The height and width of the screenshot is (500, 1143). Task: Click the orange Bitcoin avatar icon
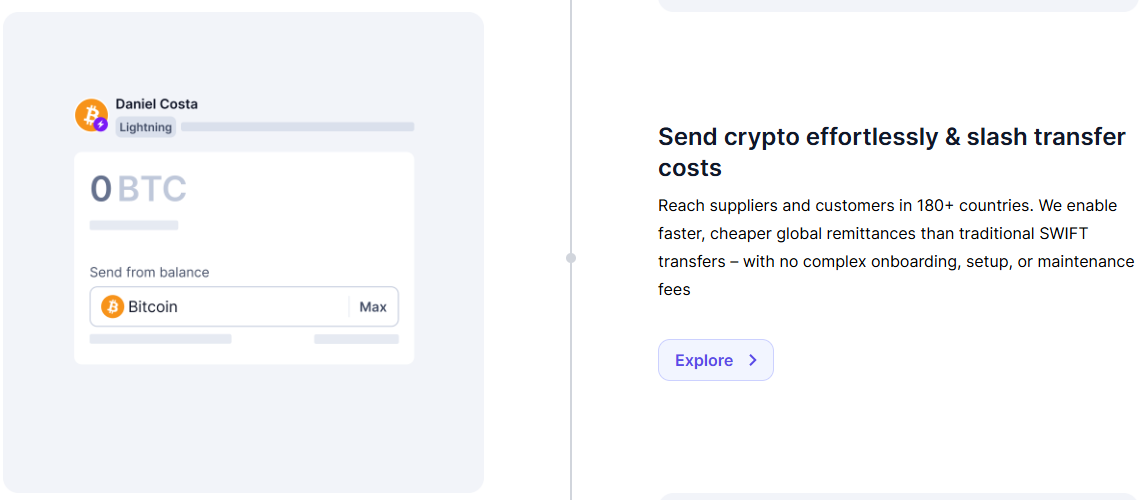click(x=89, y=113)
